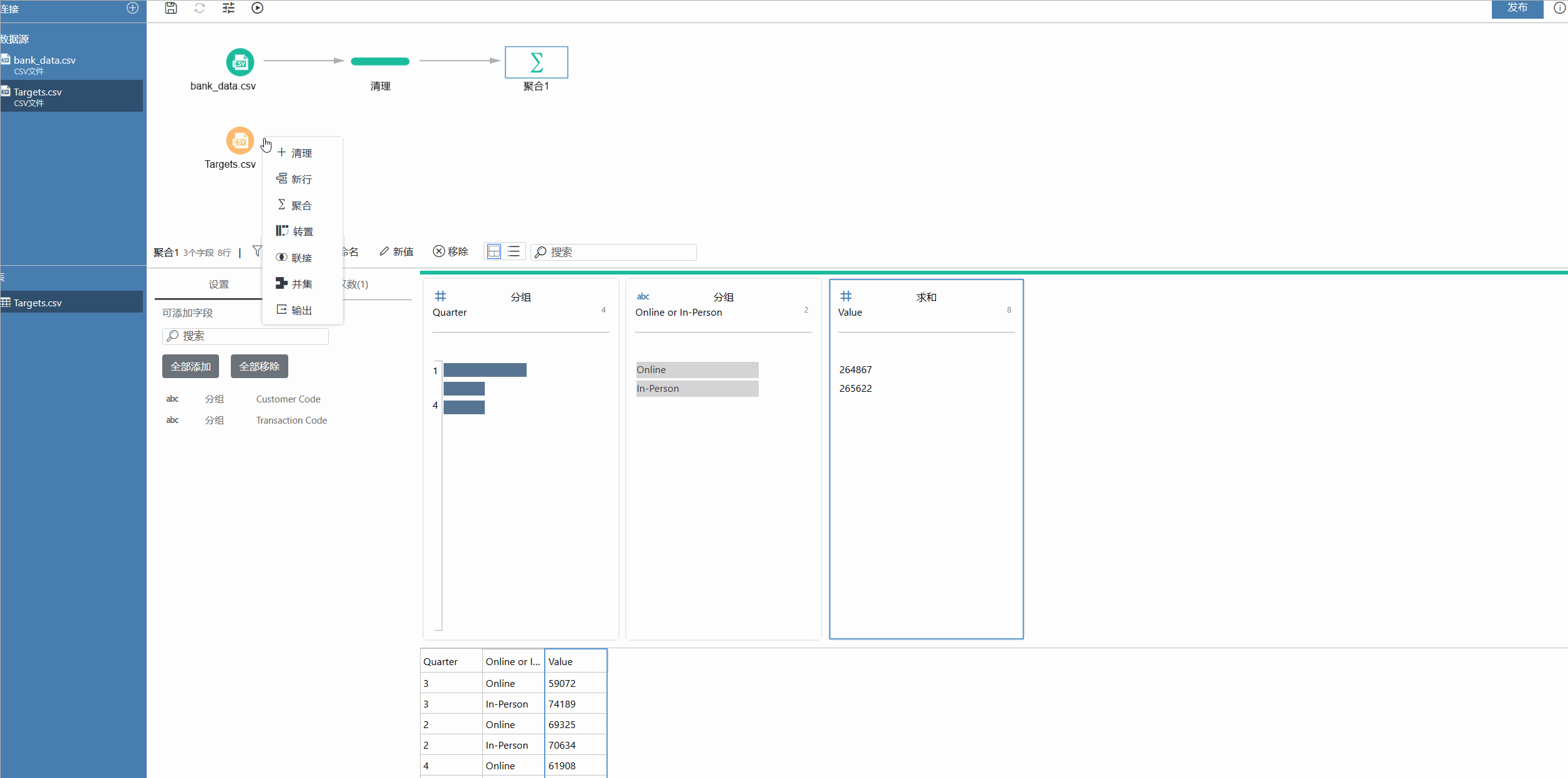The height and width of the screenshot is (778, 1568).
Task: Select the Targets.csv data source in sidebar
Action: (x=72, y=96)
